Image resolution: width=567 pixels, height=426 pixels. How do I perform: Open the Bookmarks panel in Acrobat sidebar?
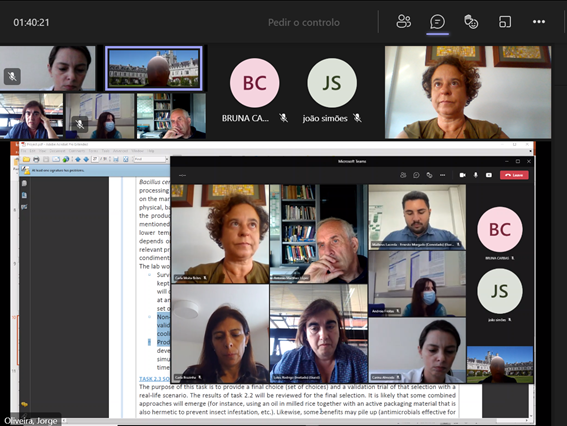[x=24, y=195]
